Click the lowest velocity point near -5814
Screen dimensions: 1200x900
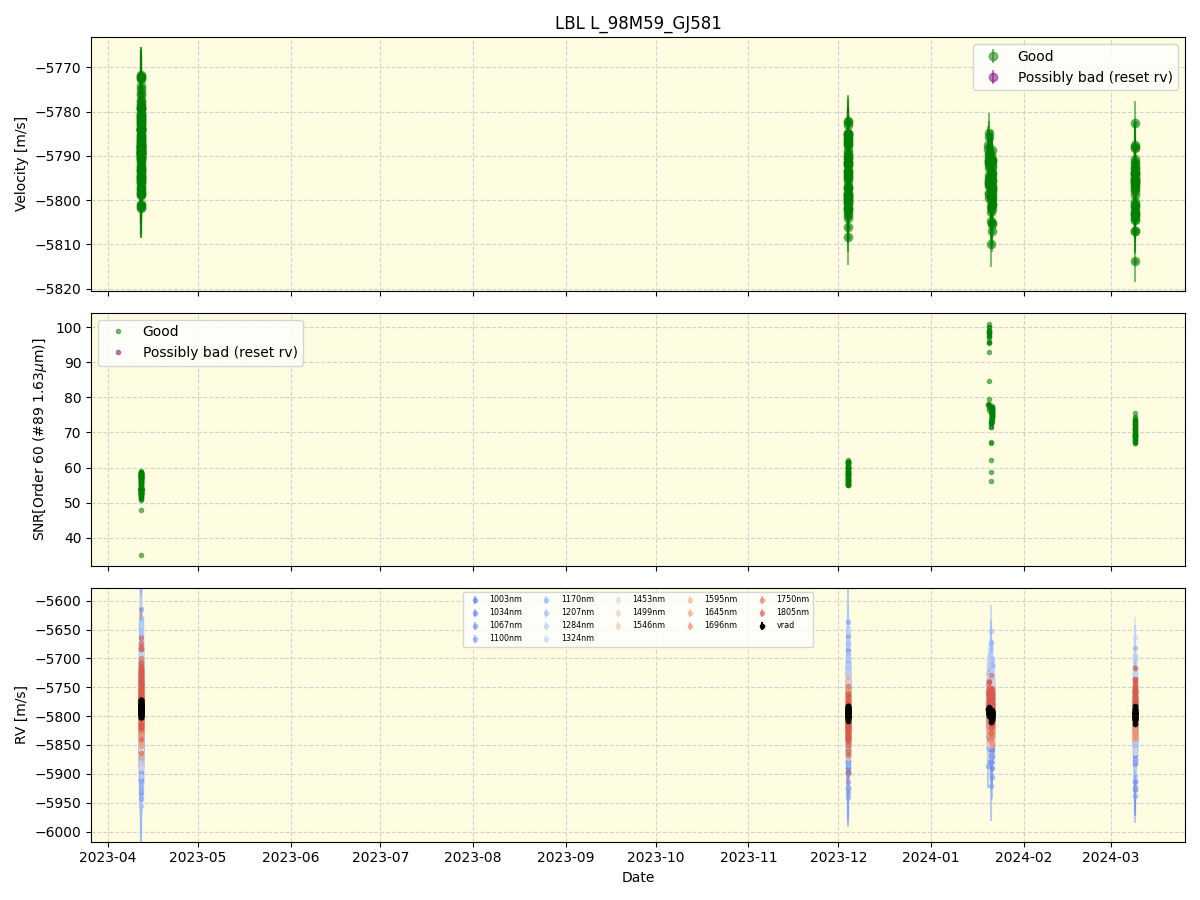(1135, 261)
